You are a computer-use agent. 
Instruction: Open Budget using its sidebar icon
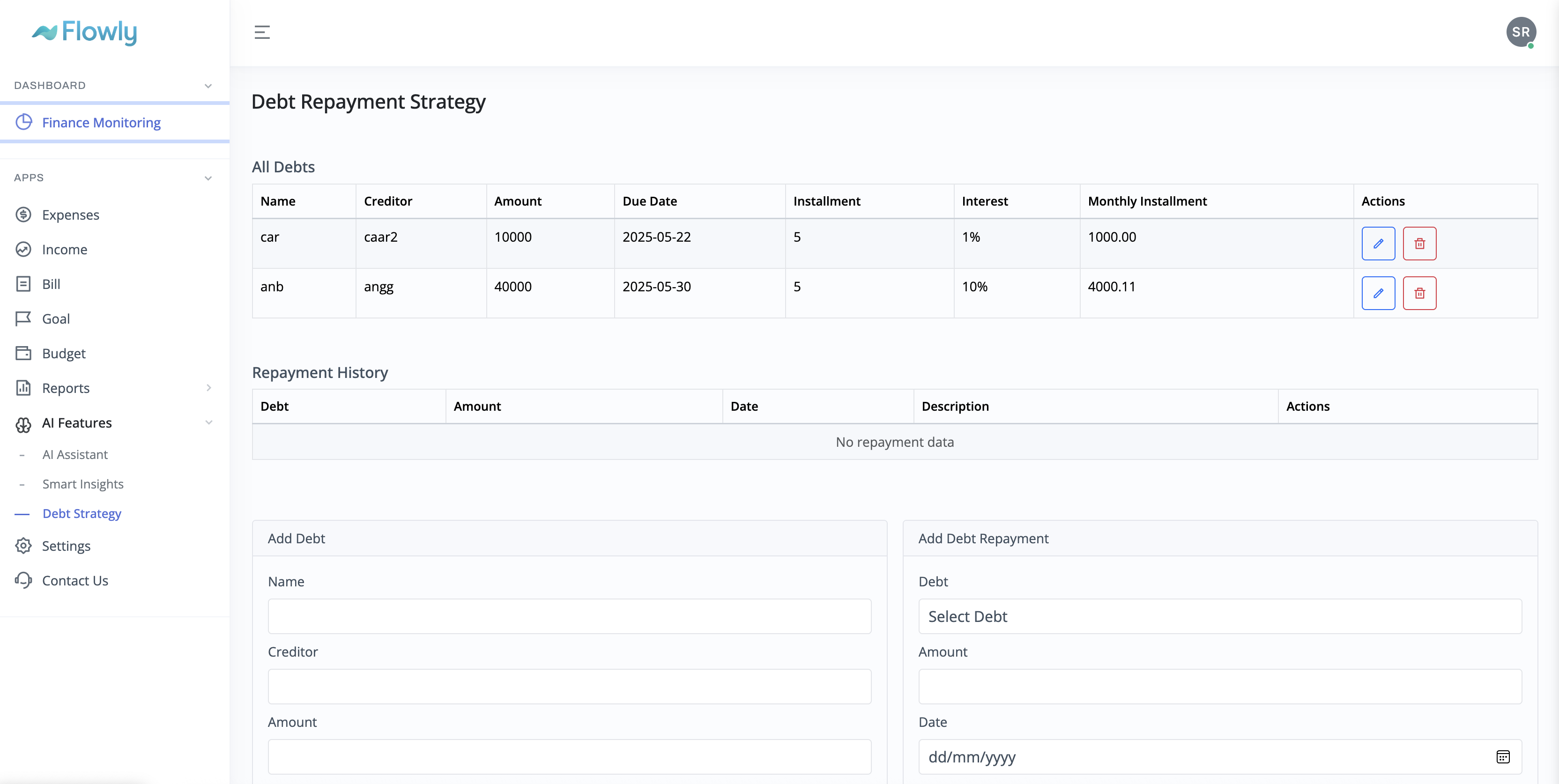23,353
